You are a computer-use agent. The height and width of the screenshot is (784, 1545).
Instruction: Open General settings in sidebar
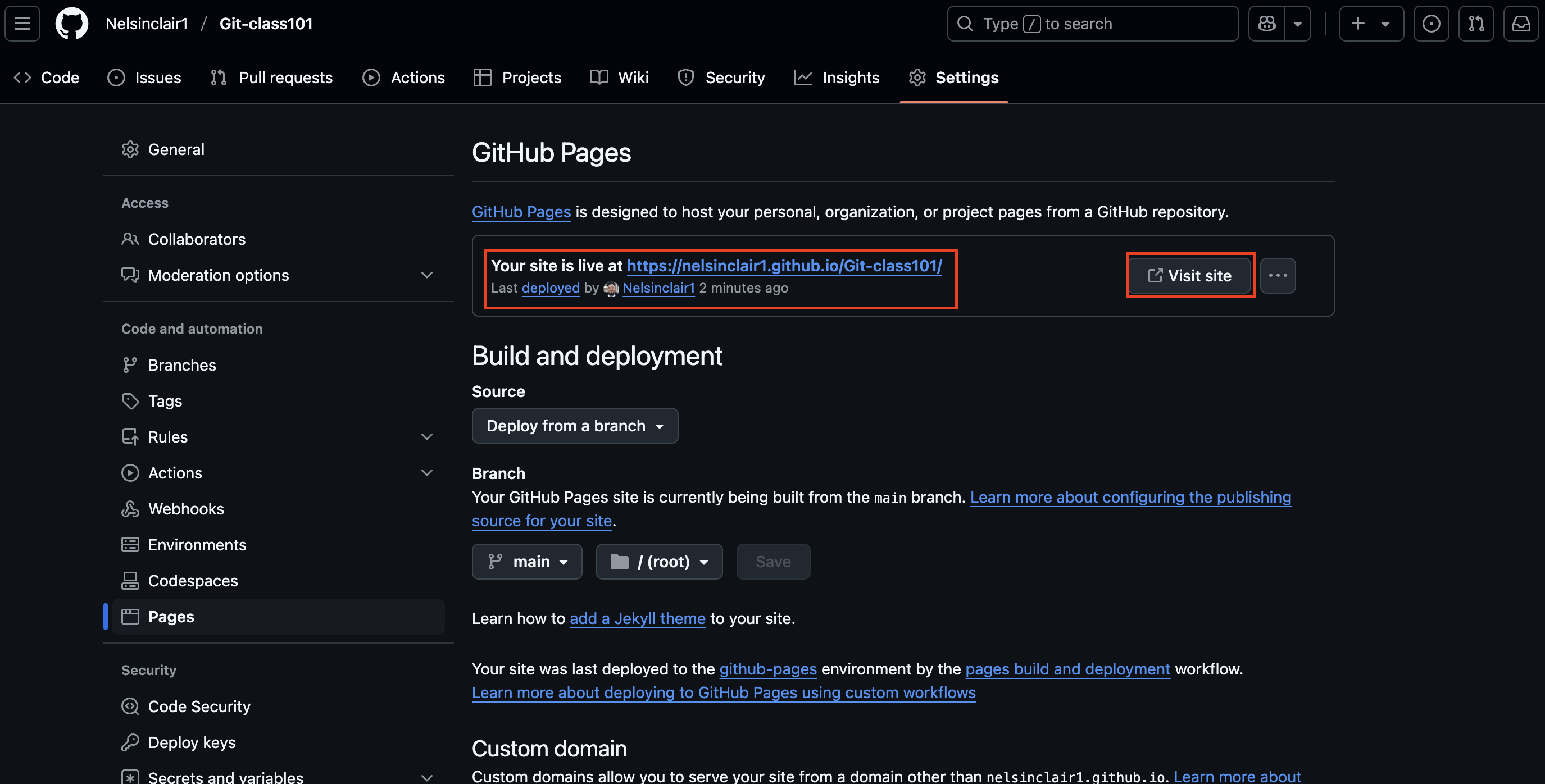pyautogui.click(x=278, y=149)
